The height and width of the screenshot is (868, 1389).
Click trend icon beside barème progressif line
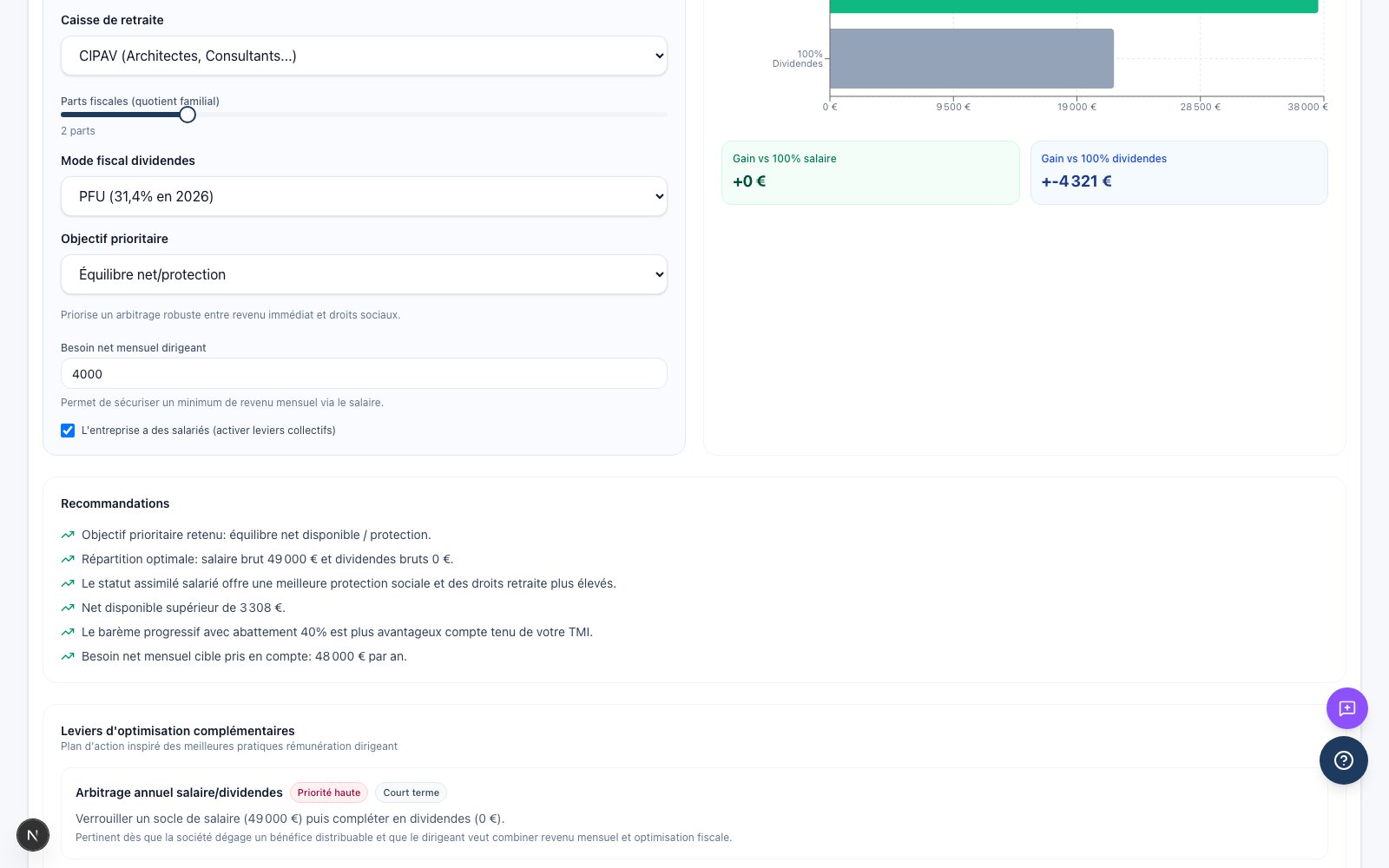coord(68,632)
